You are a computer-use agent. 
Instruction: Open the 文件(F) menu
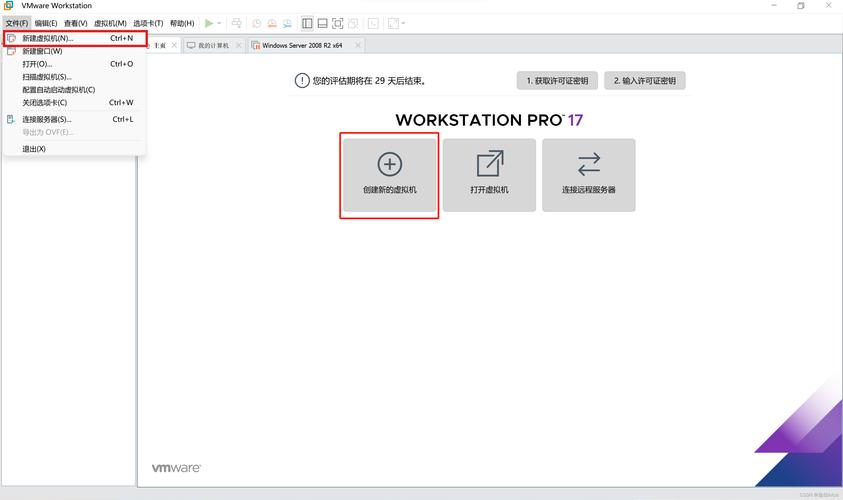[17, 23]
